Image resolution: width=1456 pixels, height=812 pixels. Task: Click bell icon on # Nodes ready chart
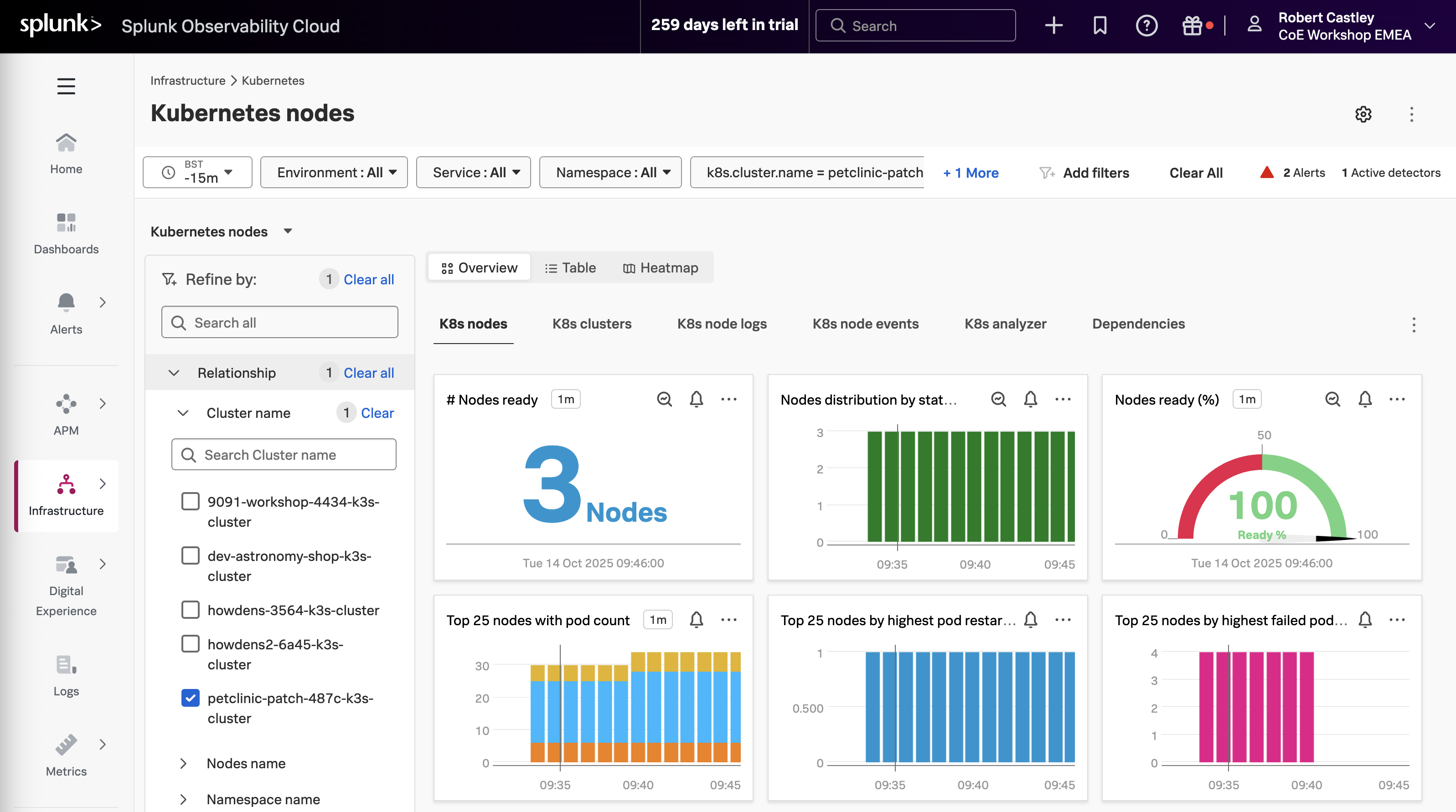pos(697,399)
